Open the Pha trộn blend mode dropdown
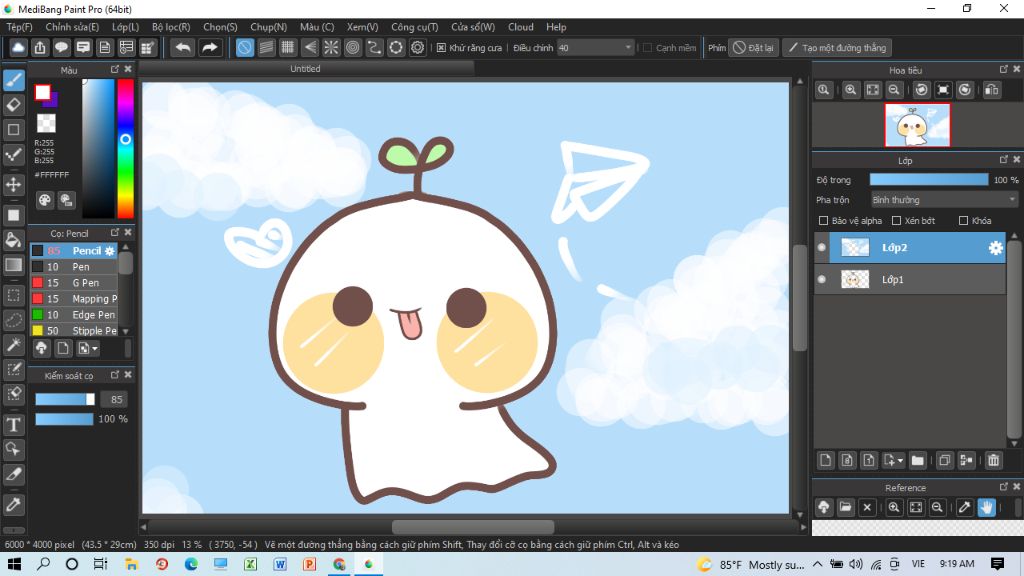The width and height of the screenshot is (1024, 576). (944, 200)
